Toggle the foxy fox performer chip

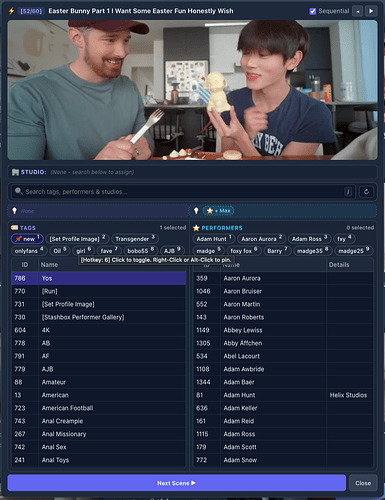pyautogui.click(x=243, y=251)
